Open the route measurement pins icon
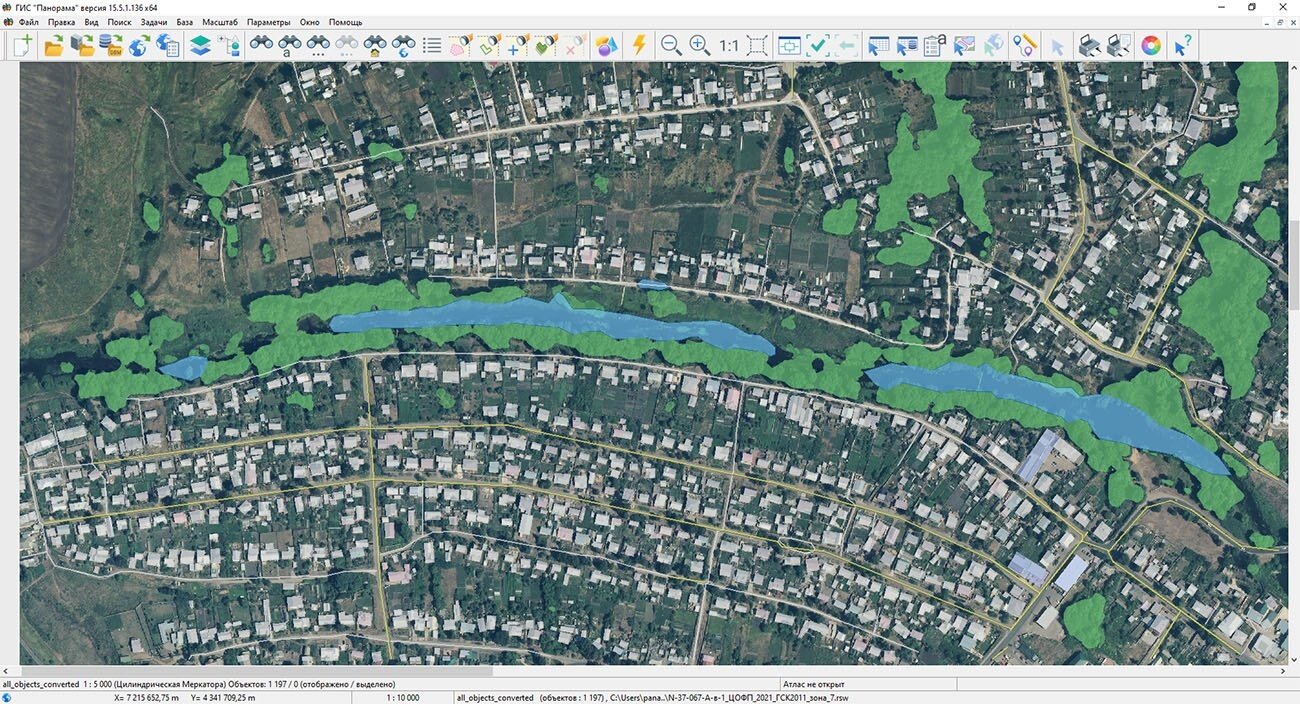 pyautogui.click(x=1025, y=45)
